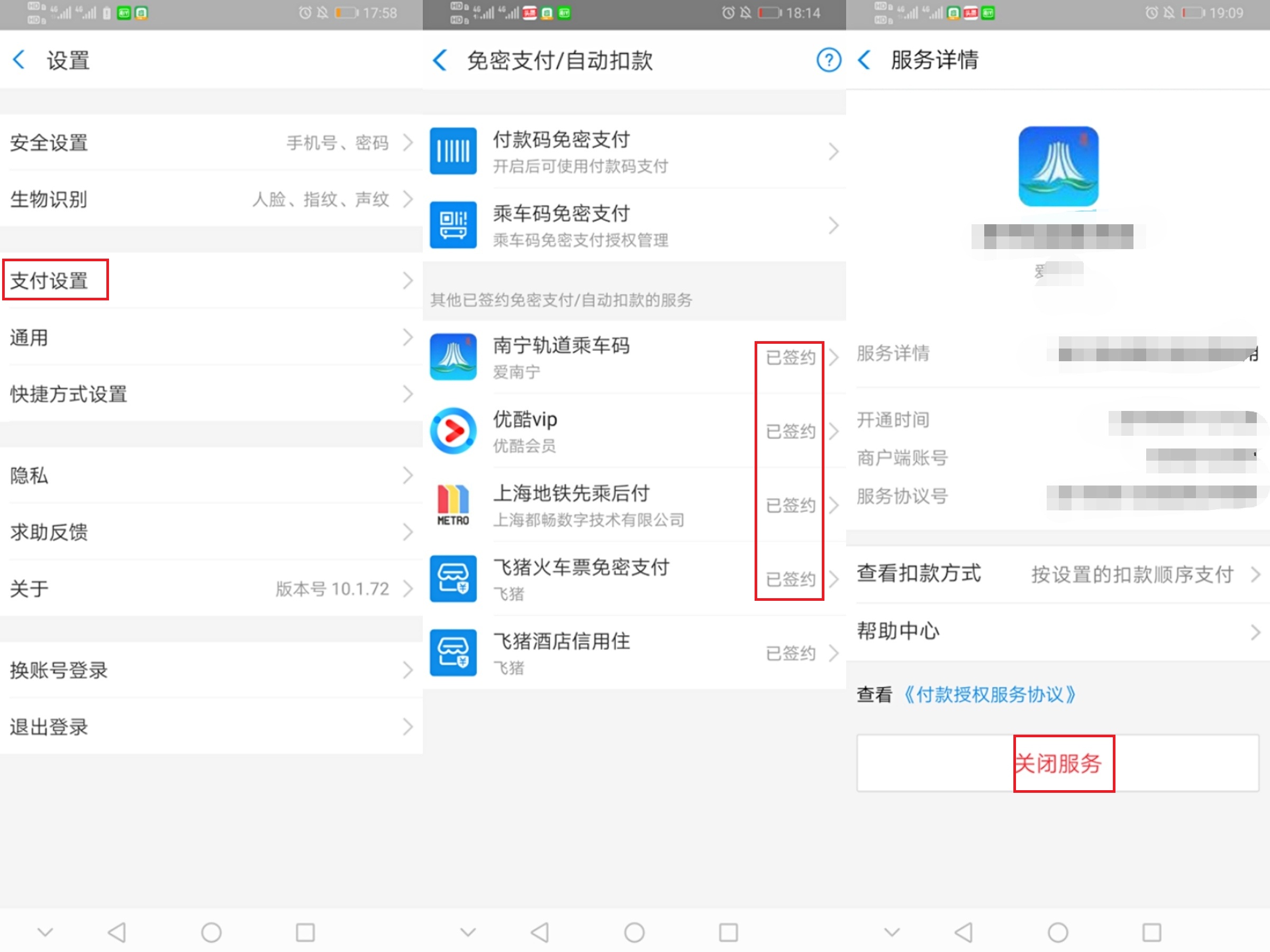Image resolution: width=1270 pixels, height=952 pixels.
Task: Open 帮助中心 in 服务详情
Action: click(x=1058, y=632)
